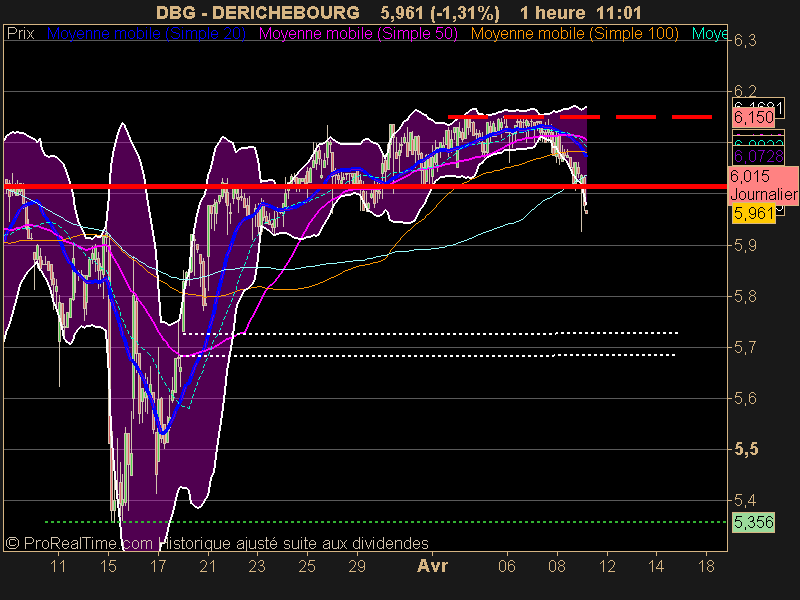Click the red 6,150 price label
The width and height of the screenshot is (800, 600).
[x=754, y=118]
